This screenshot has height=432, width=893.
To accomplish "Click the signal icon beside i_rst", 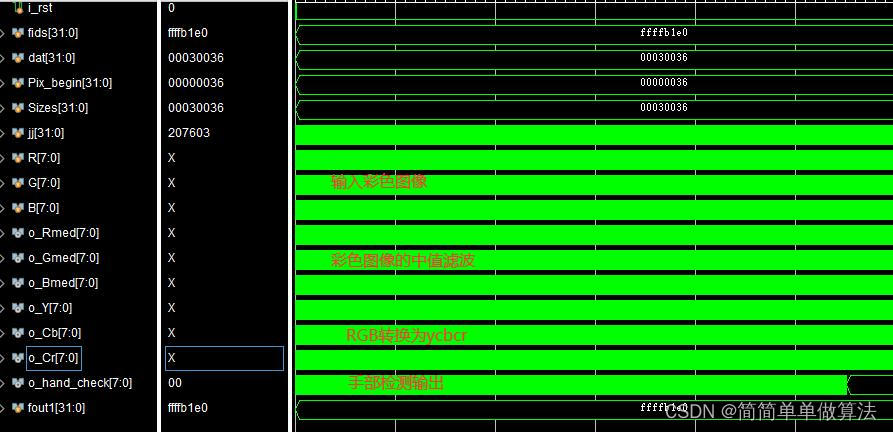I will coord(18,8).
